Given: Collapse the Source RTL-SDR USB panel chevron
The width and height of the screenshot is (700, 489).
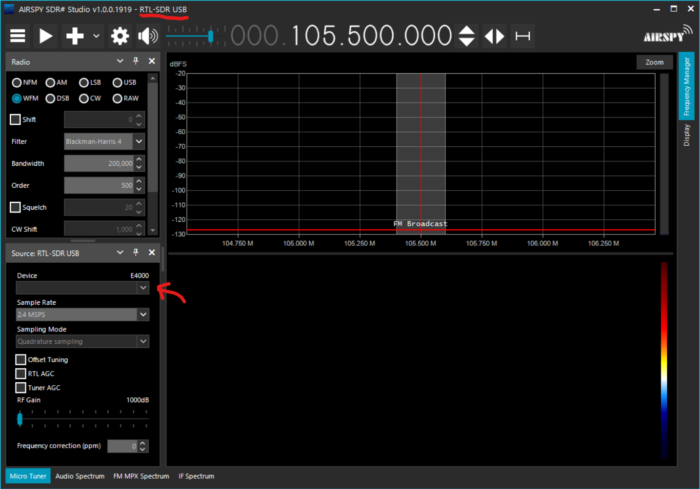Looking at the screenshot, I should [x=120, y=253].
